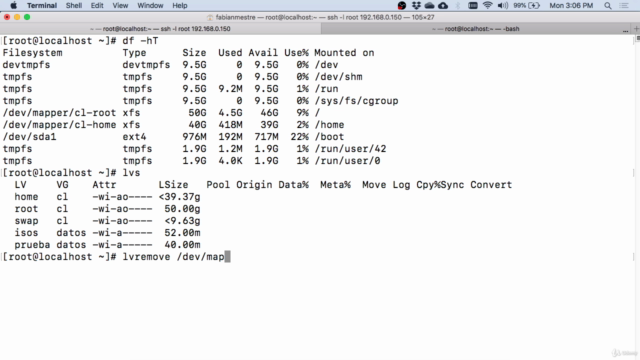Switch to the ssh root 192.168.0.150 tab
Image resolution: width=640 pixels, height=360 pixels.
160,29
